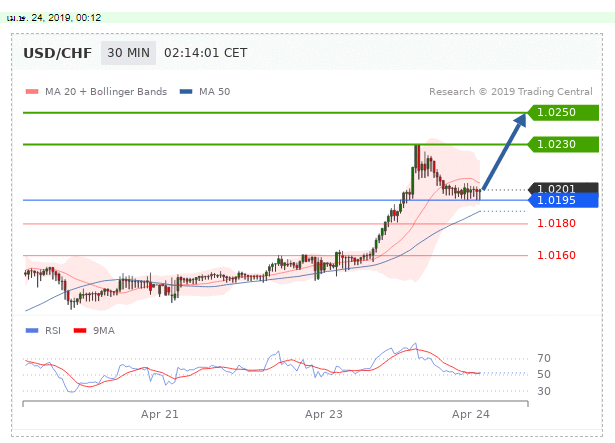615x443 pixels.
Task: Click the 9MA legend label
Action: click(x=104, y=331)
